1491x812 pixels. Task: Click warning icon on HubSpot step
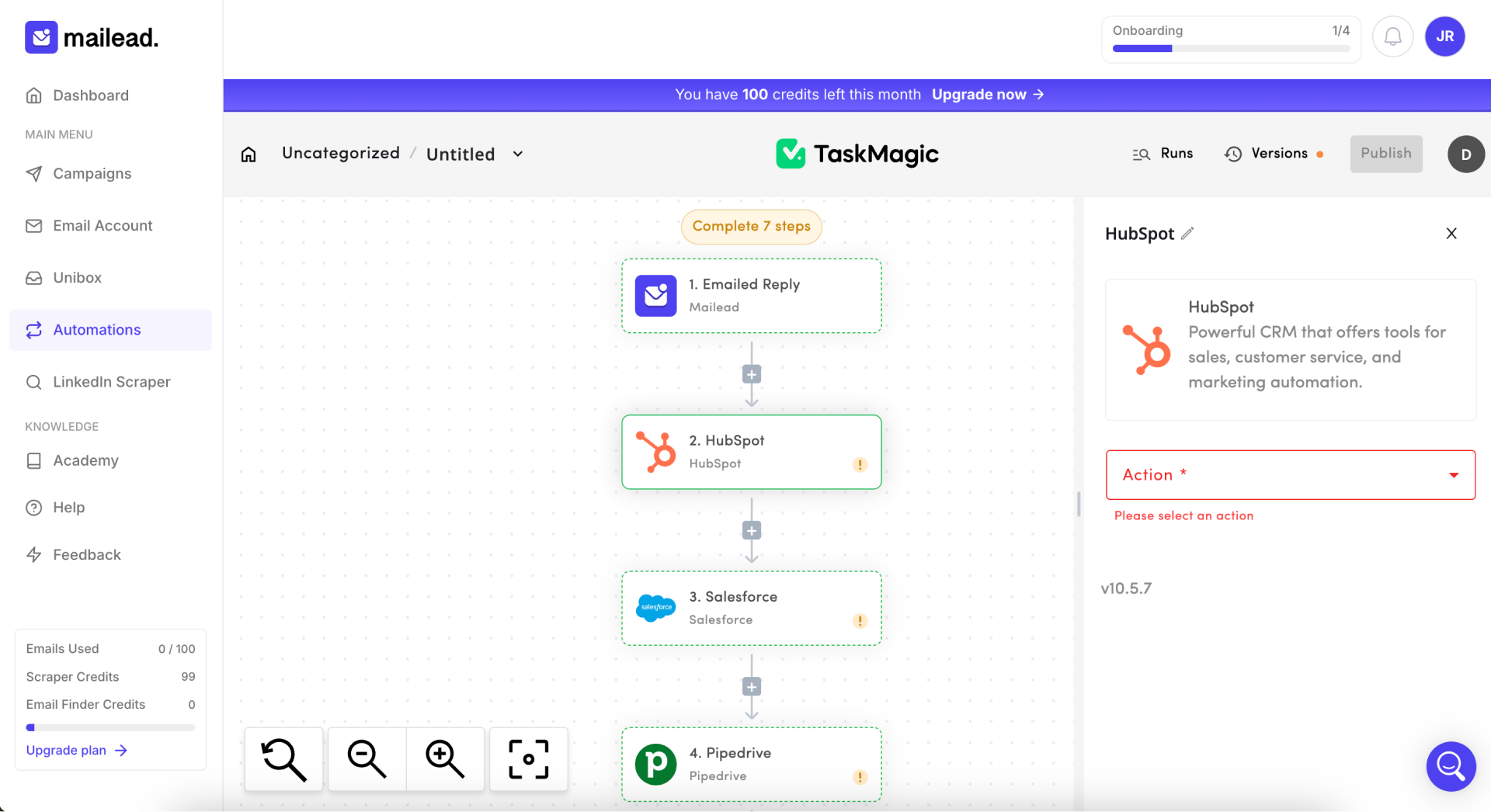tap(860, 465)
